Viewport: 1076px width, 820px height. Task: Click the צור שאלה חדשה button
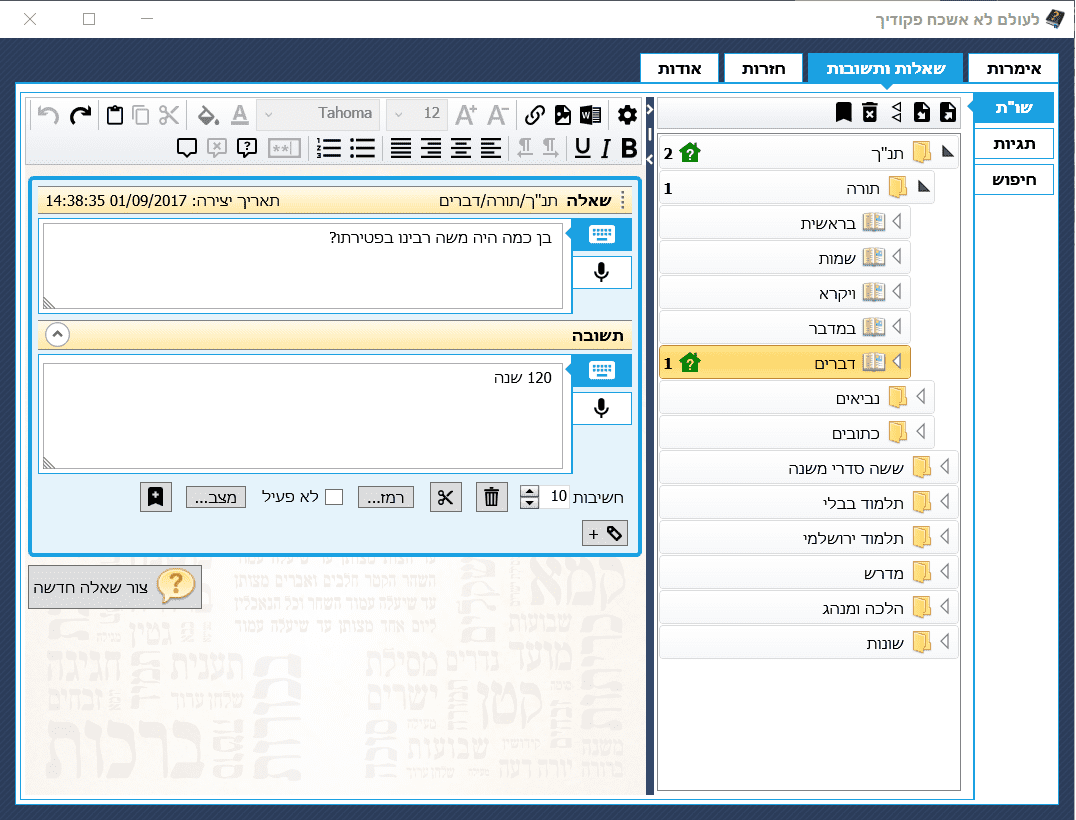coord(115,587)
